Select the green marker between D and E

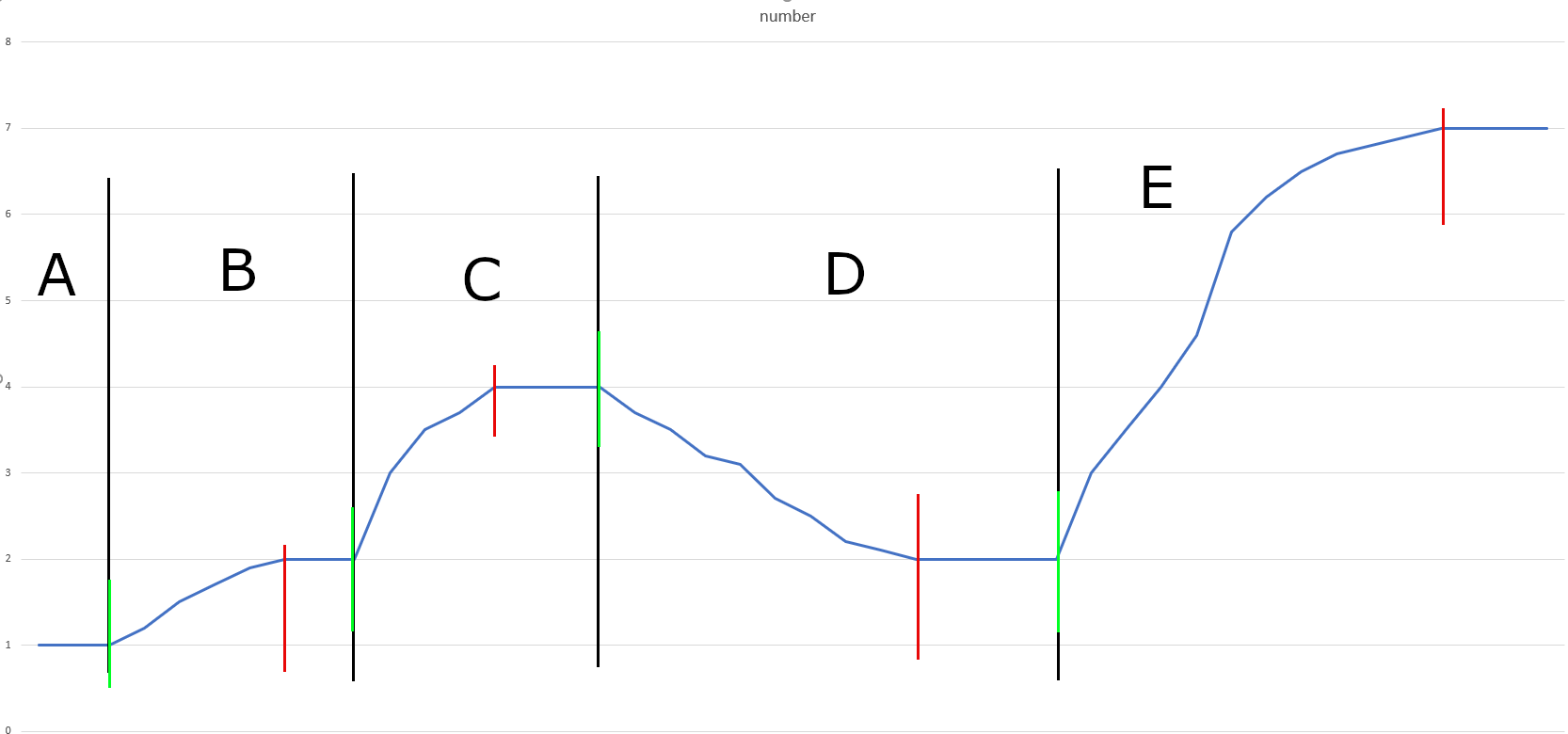tap(1058, 561)
